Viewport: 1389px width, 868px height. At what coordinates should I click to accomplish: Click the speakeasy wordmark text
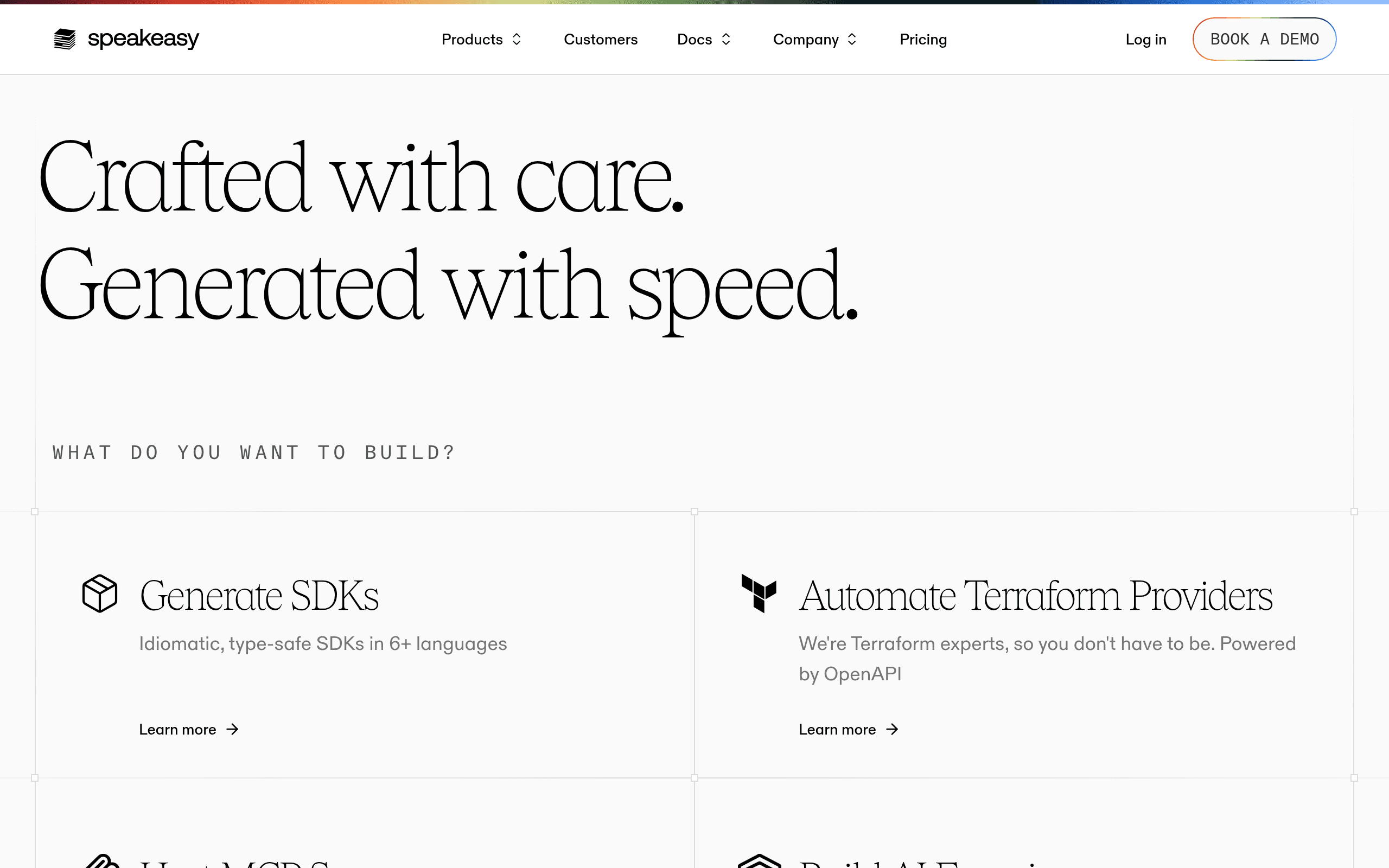(x=143, y=39)
